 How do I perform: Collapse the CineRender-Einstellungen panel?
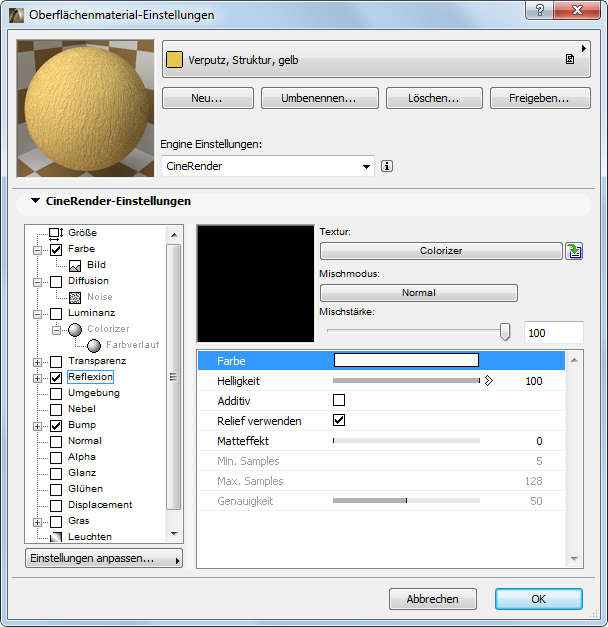click(36, 200)
